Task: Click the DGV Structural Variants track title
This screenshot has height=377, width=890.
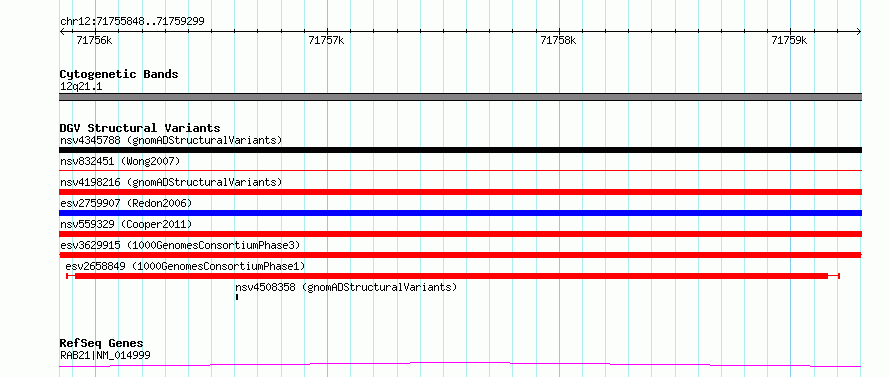Action: click(x=140, y=128)
